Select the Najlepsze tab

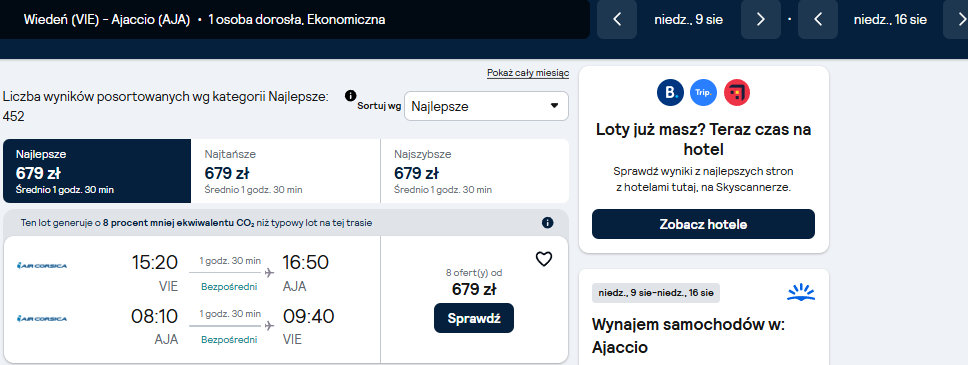97,171
